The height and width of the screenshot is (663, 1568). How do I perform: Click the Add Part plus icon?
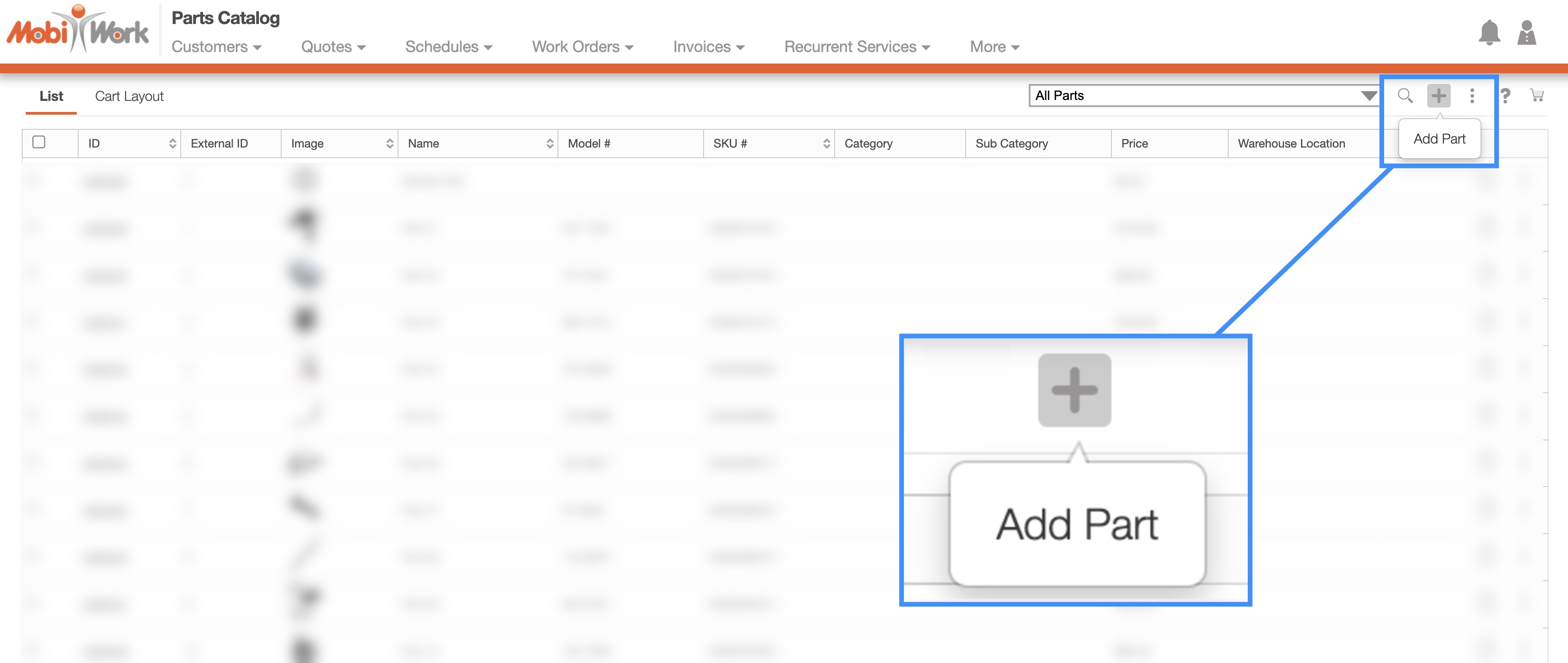click(1438, 96)
